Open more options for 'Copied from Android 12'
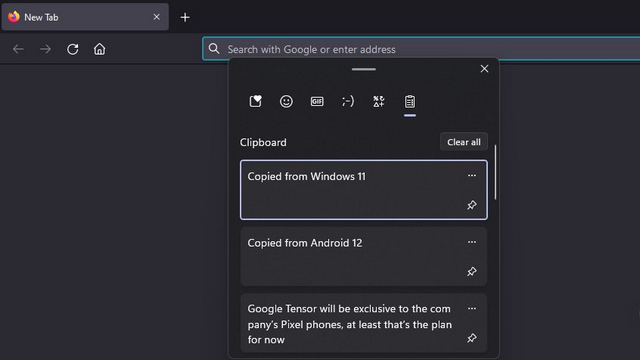This screenshot has width=640, height=360. tap(472, 242)
